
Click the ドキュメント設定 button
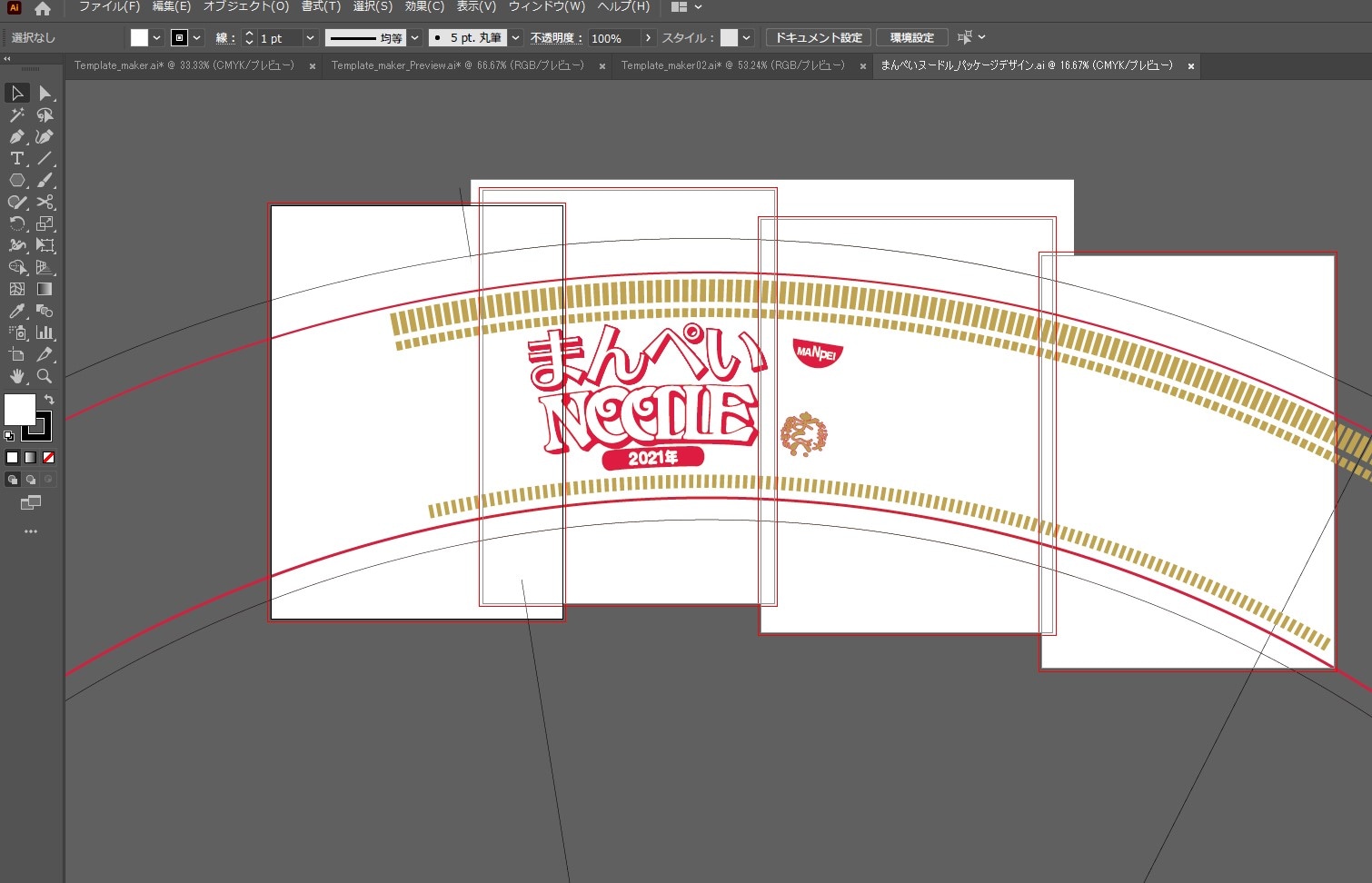click(818, 38)
